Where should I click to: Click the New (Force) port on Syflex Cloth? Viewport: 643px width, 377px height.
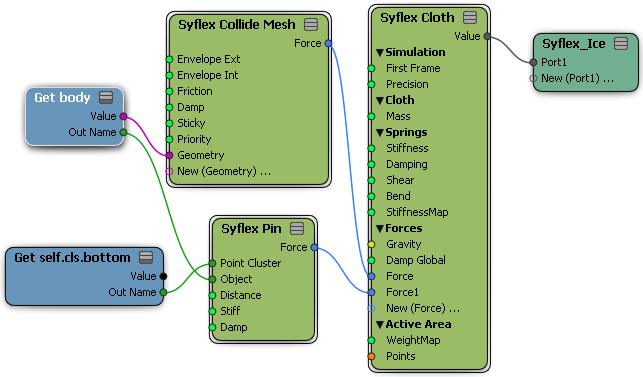pos(372,308)
